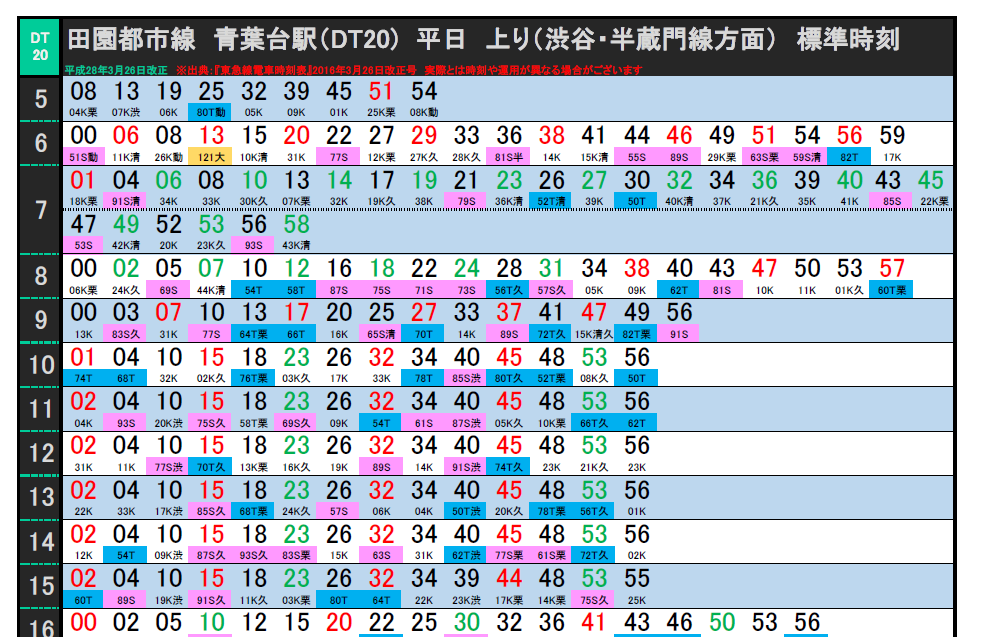This screenshot has height=637, width=981.
Task: Click the 25K train code in hour 15
Action: pos(636,600)
